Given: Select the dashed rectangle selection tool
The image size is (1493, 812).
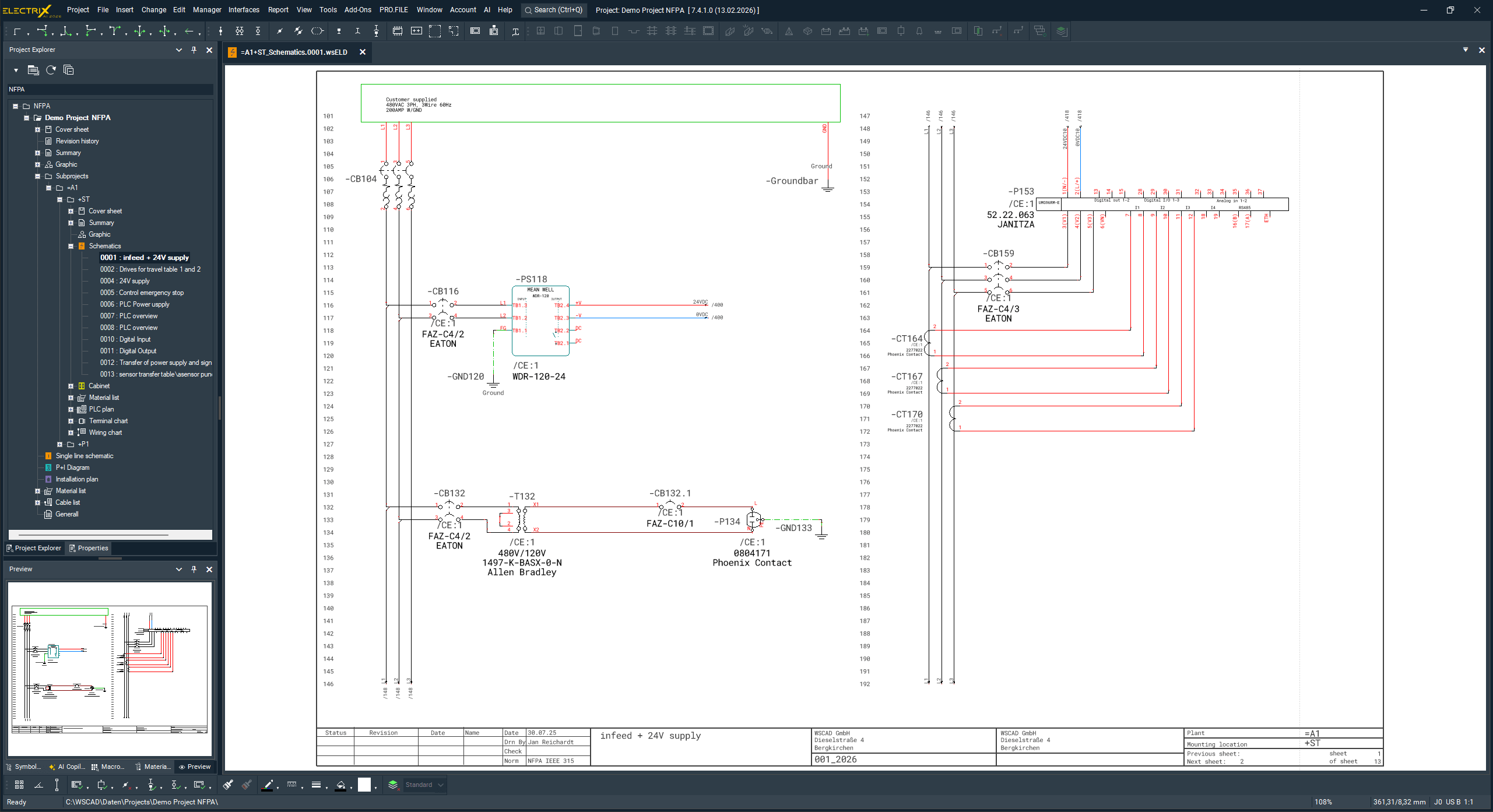Looking at the screenshot, I should coord(435,31).
